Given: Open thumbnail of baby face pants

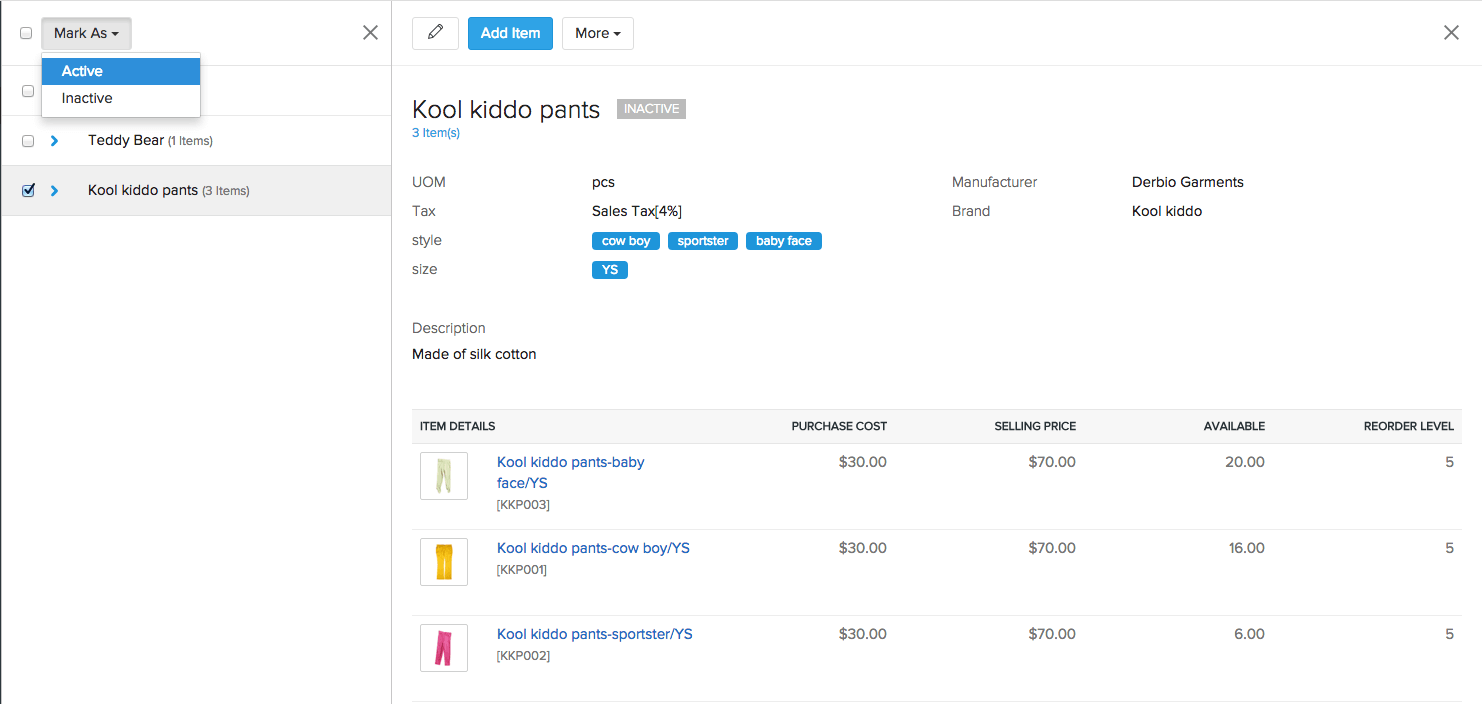Looking at the screenshot, I should click(x=443, y=475).
